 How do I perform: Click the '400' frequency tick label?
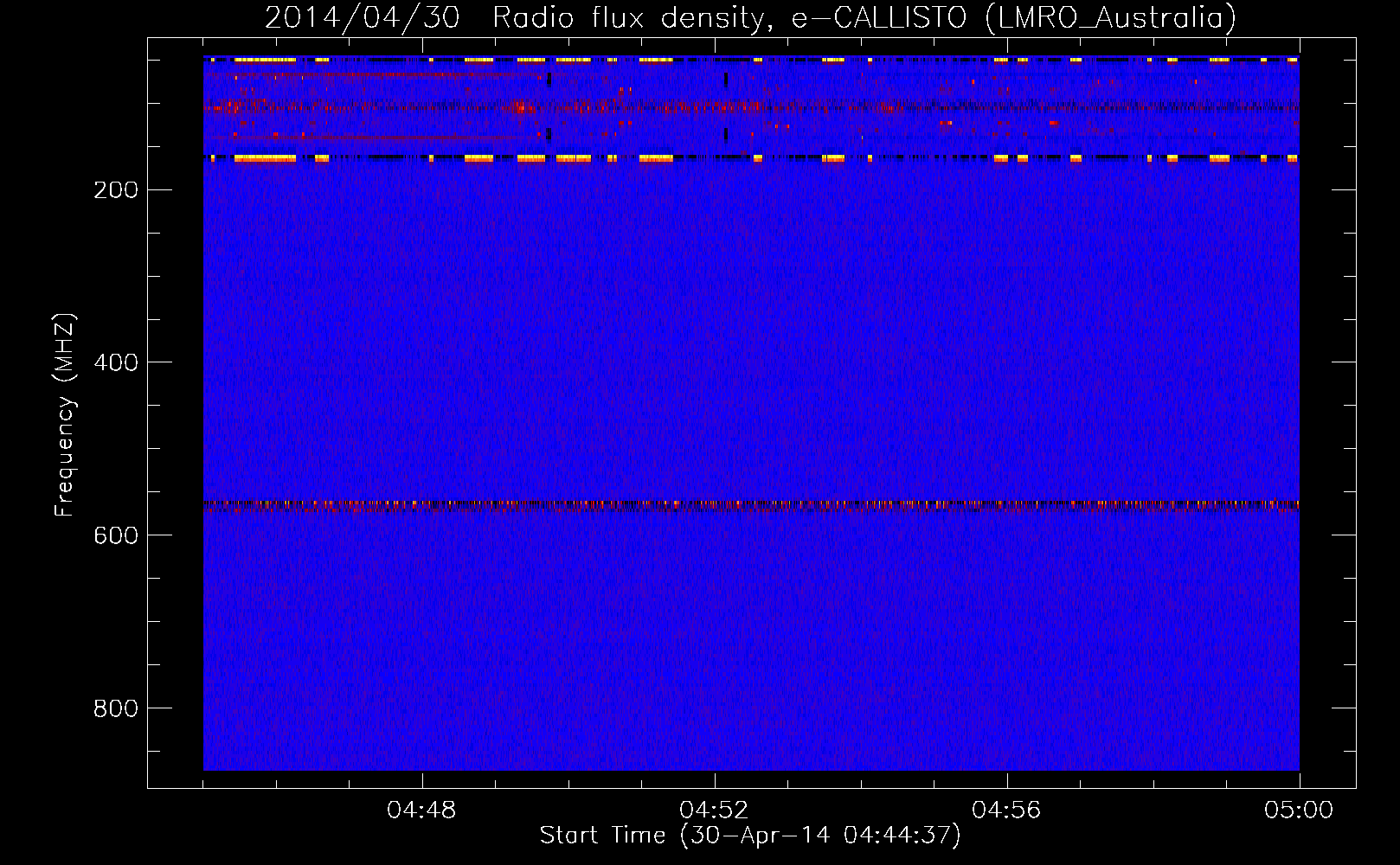tap(116, 362)
